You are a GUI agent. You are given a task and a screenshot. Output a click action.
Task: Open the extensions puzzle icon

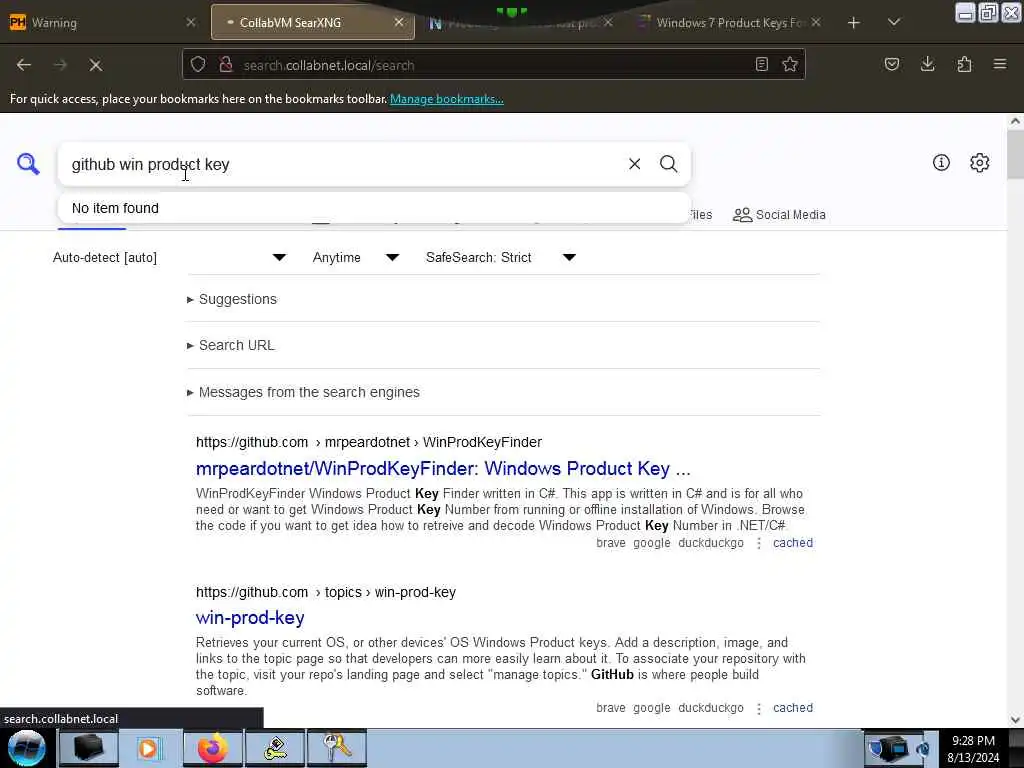(964, 64)
